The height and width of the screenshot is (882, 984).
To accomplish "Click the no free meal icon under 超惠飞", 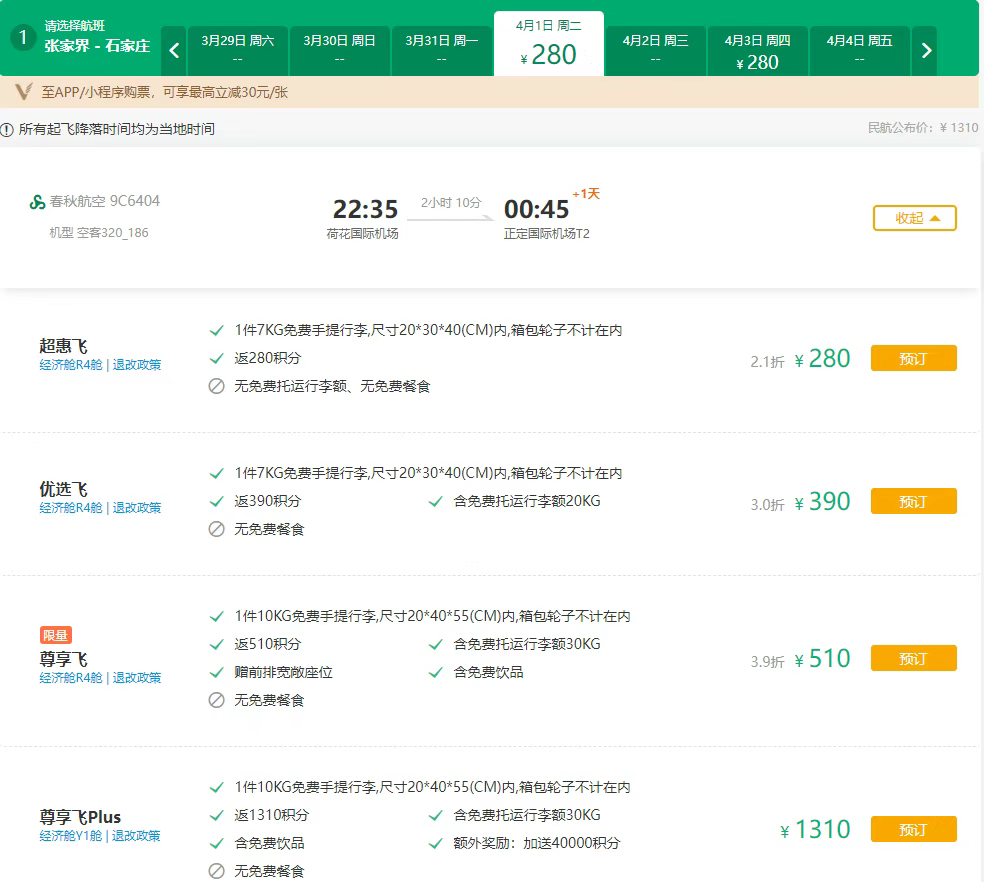I will (x=216, y=386).
